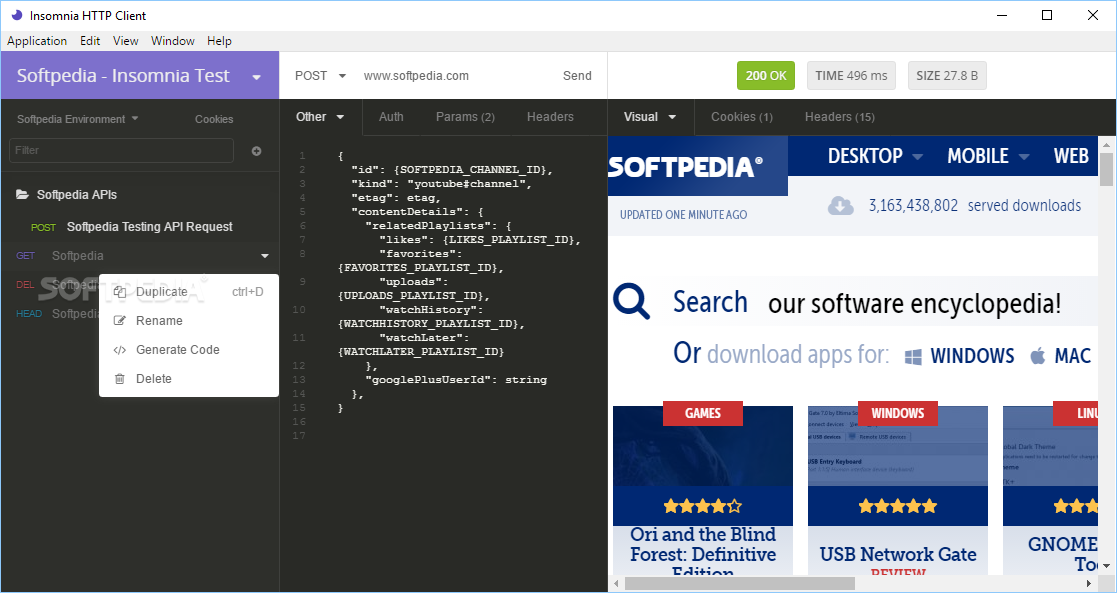The height and width of the screenshot is (593, 1117).
Task: Click the WEB link on Softpedia page
Action: point(1071,156)
